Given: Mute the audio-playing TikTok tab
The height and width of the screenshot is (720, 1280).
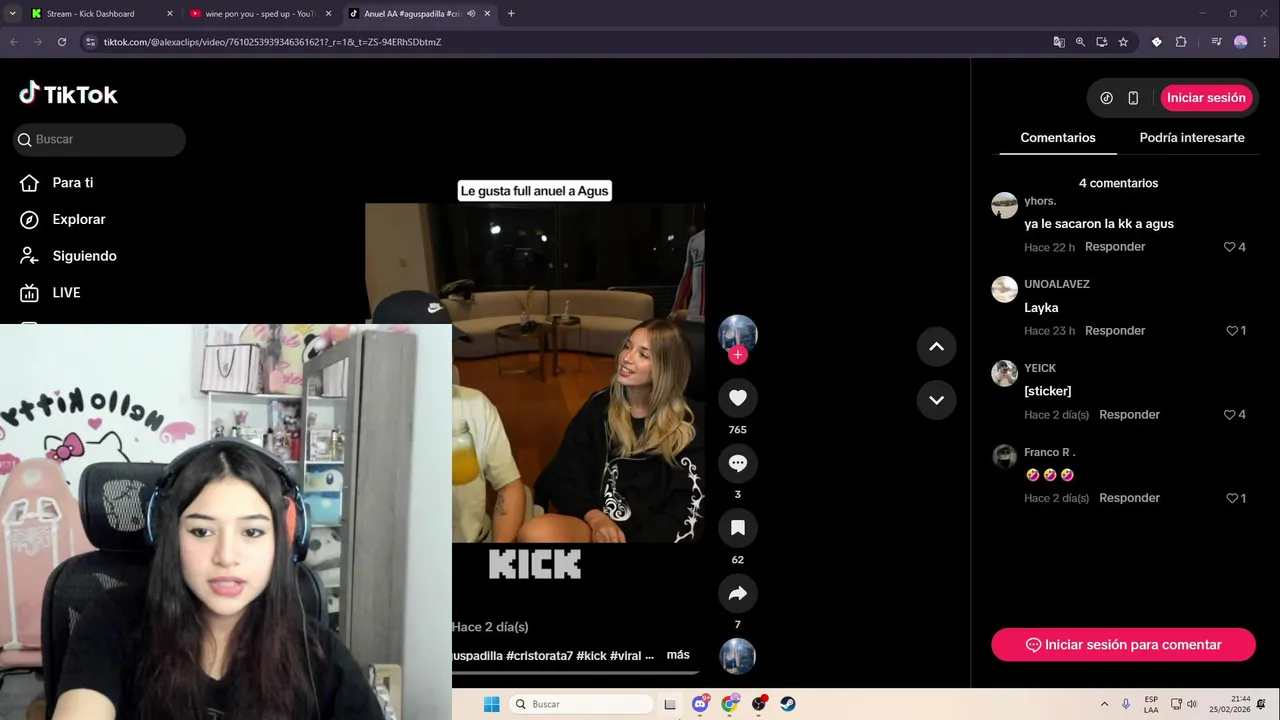Looking at the screenshot, I should pyautogui.click(x=470, y=14).
